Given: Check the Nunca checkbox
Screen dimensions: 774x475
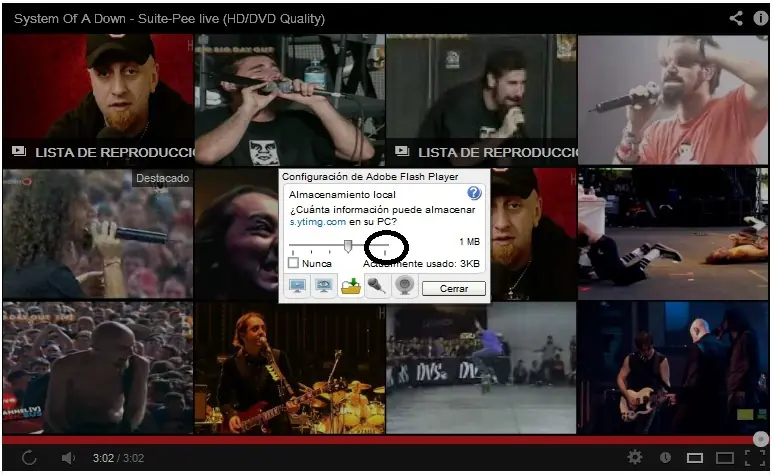Looking at the screenshot, I should [293, 263].
